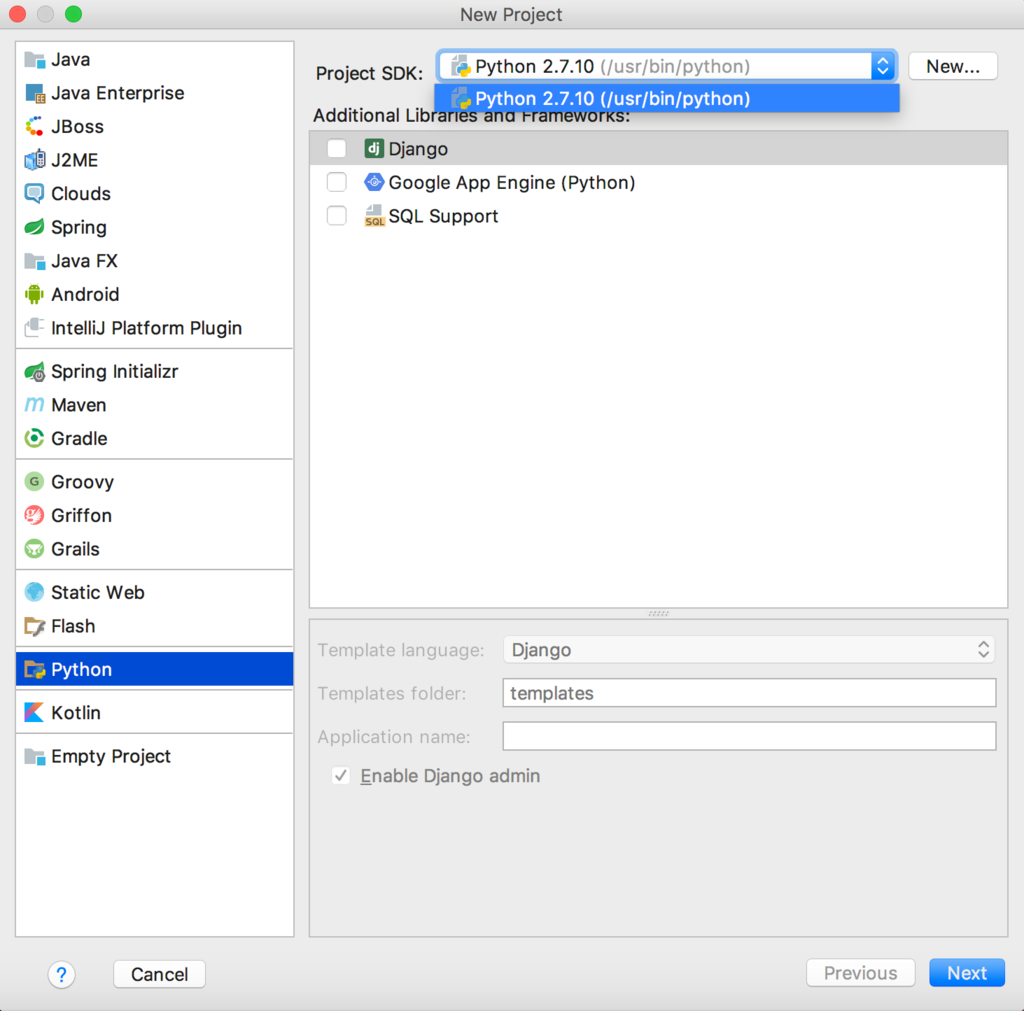Click the J2ME phone icon
Screen dimensions: 1024x1011
(35, 160)
